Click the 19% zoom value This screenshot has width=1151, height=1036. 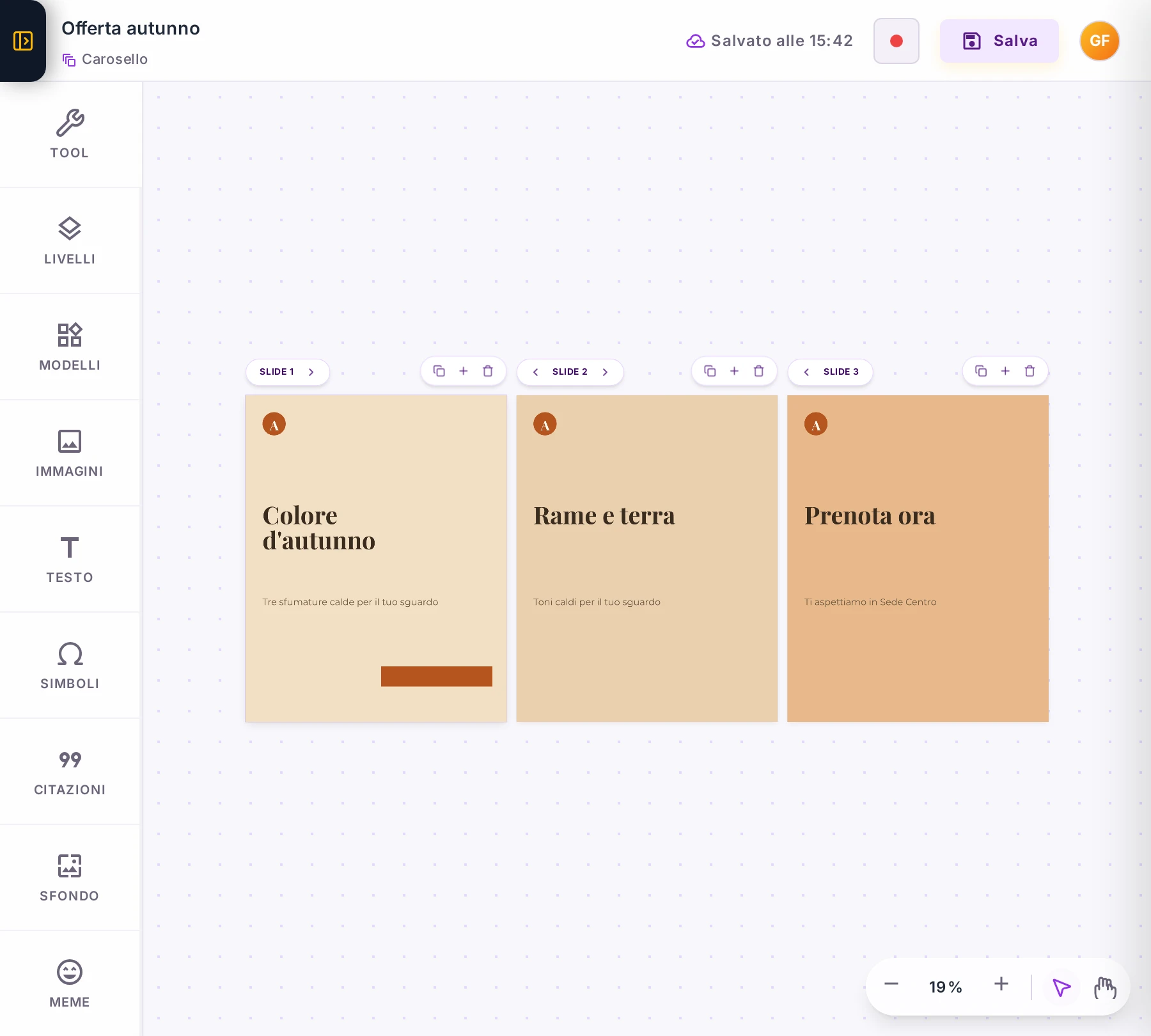click(946, 987)
